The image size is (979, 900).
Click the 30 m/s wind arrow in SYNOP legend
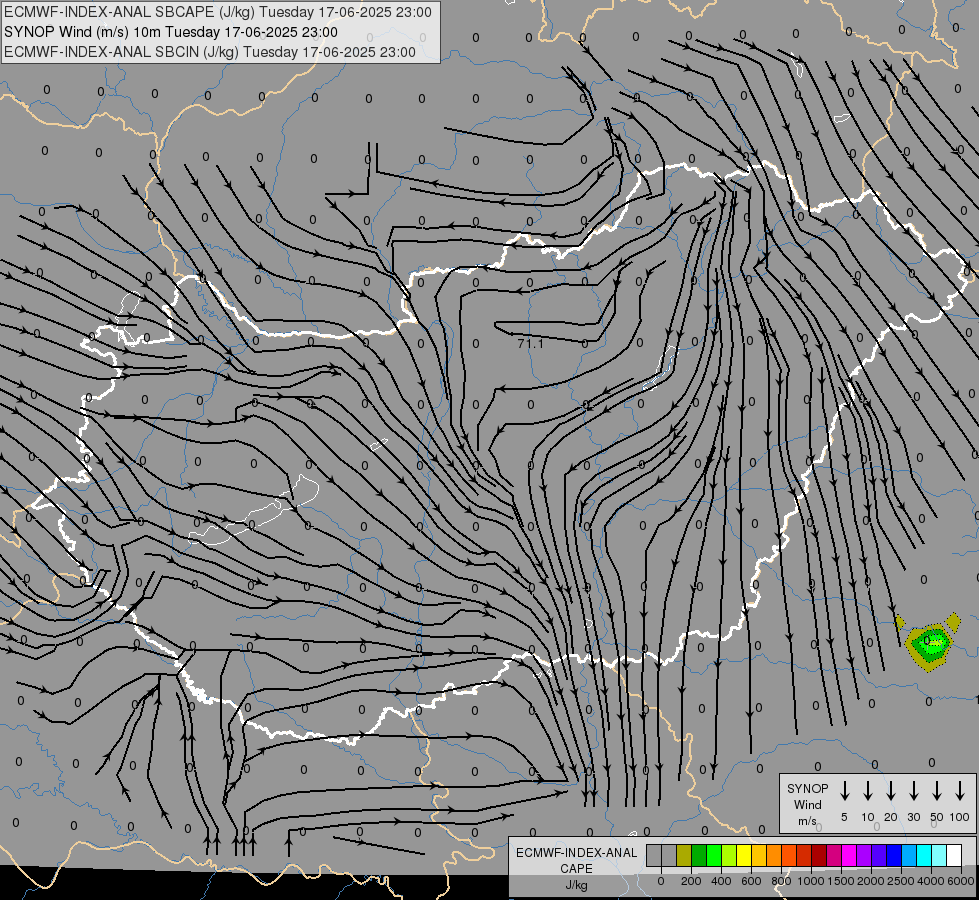click(913, 791)
